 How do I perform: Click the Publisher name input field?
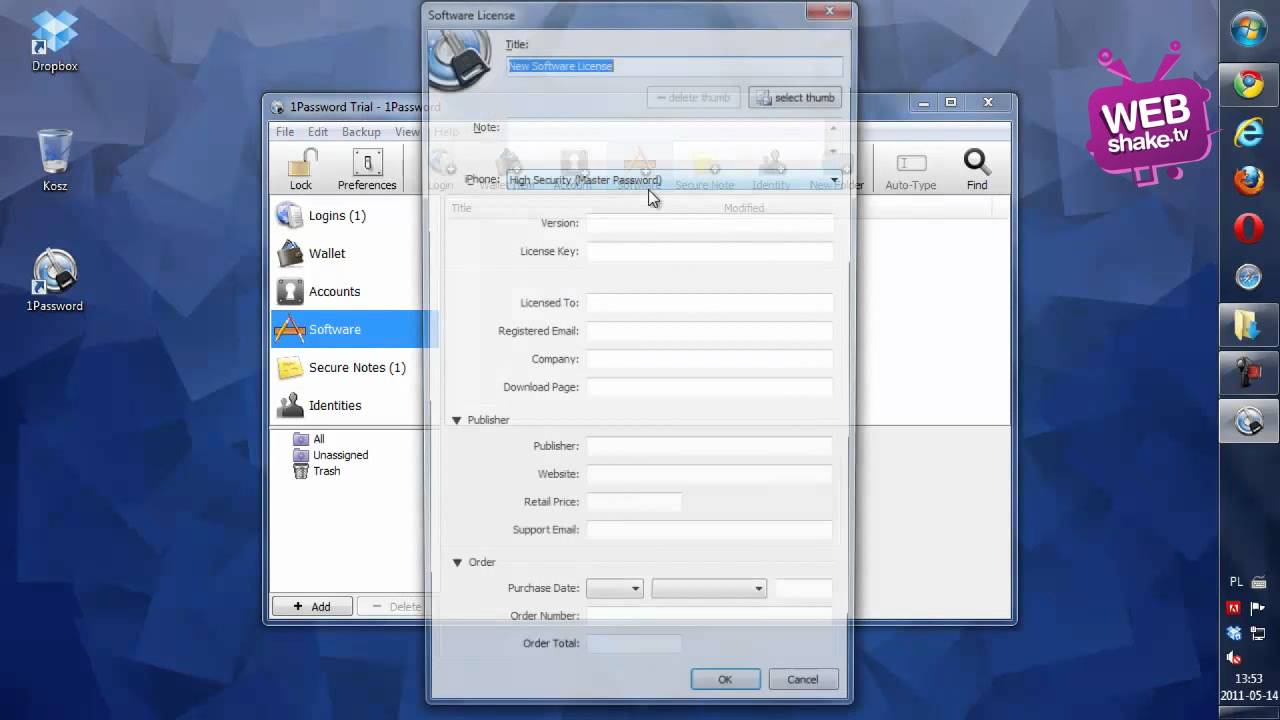tap(709, 445)
